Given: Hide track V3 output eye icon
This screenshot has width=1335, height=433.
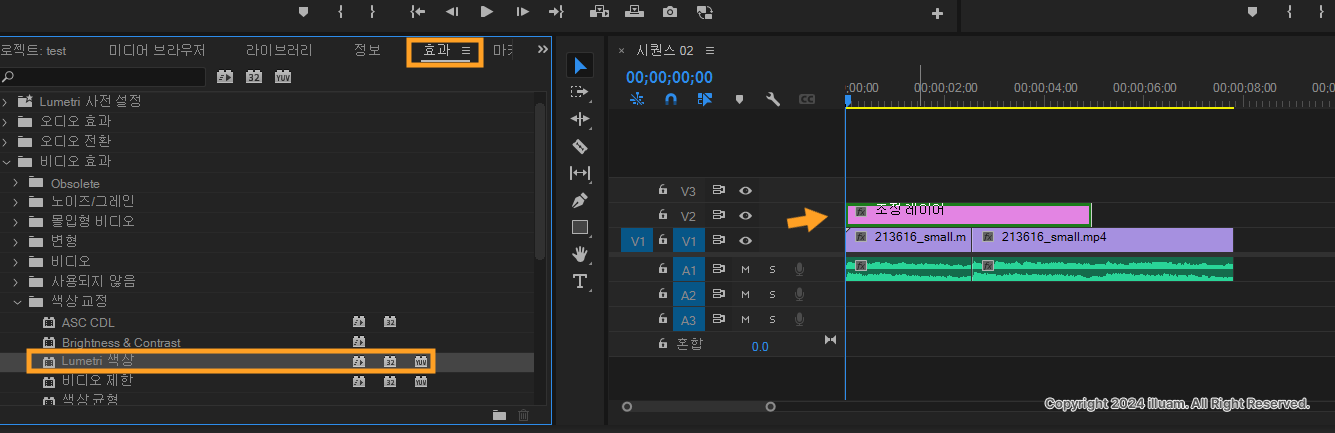Looking at the screenshot, I should (746, 190).
